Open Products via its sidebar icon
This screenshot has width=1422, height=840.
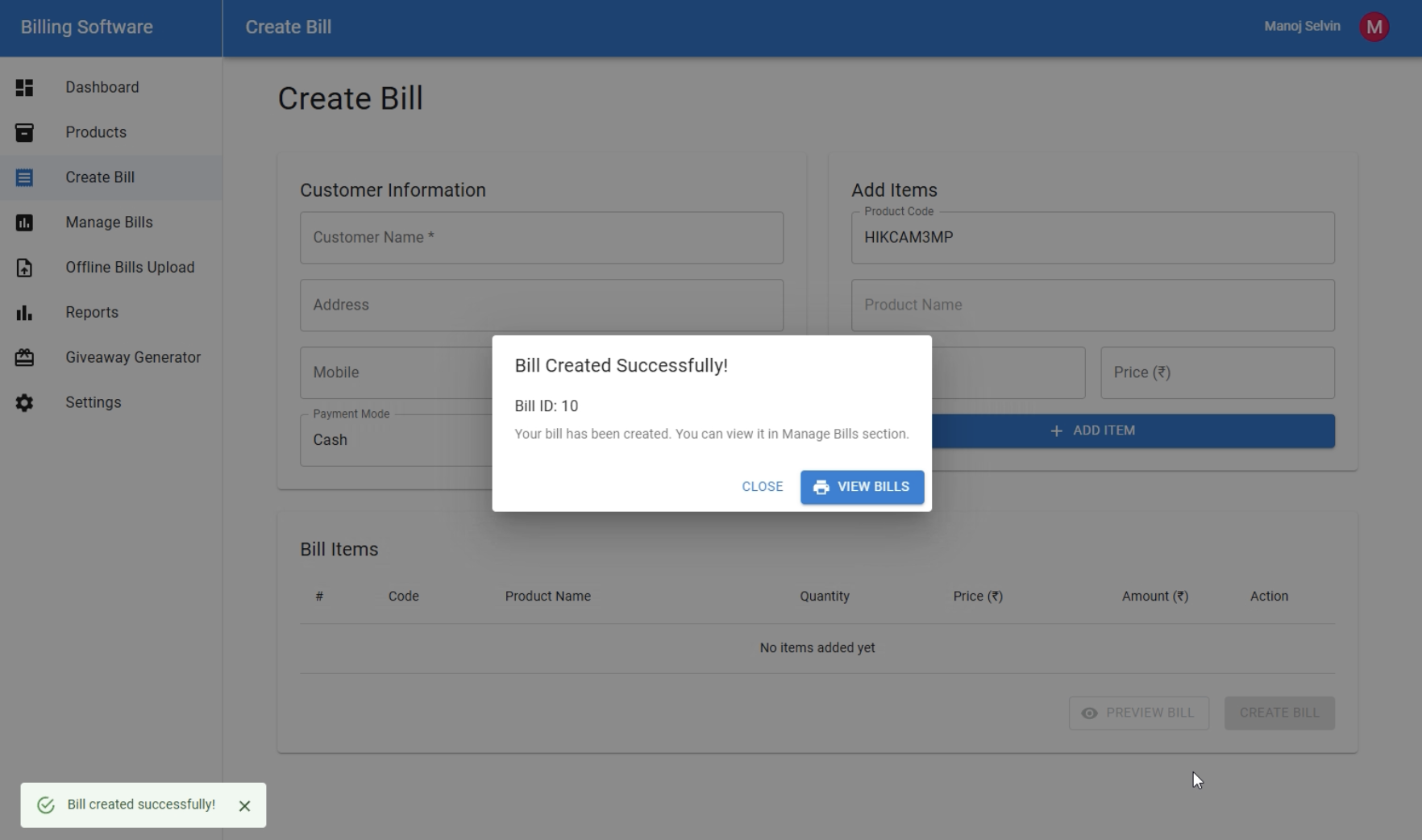click(x=24, y=132)
